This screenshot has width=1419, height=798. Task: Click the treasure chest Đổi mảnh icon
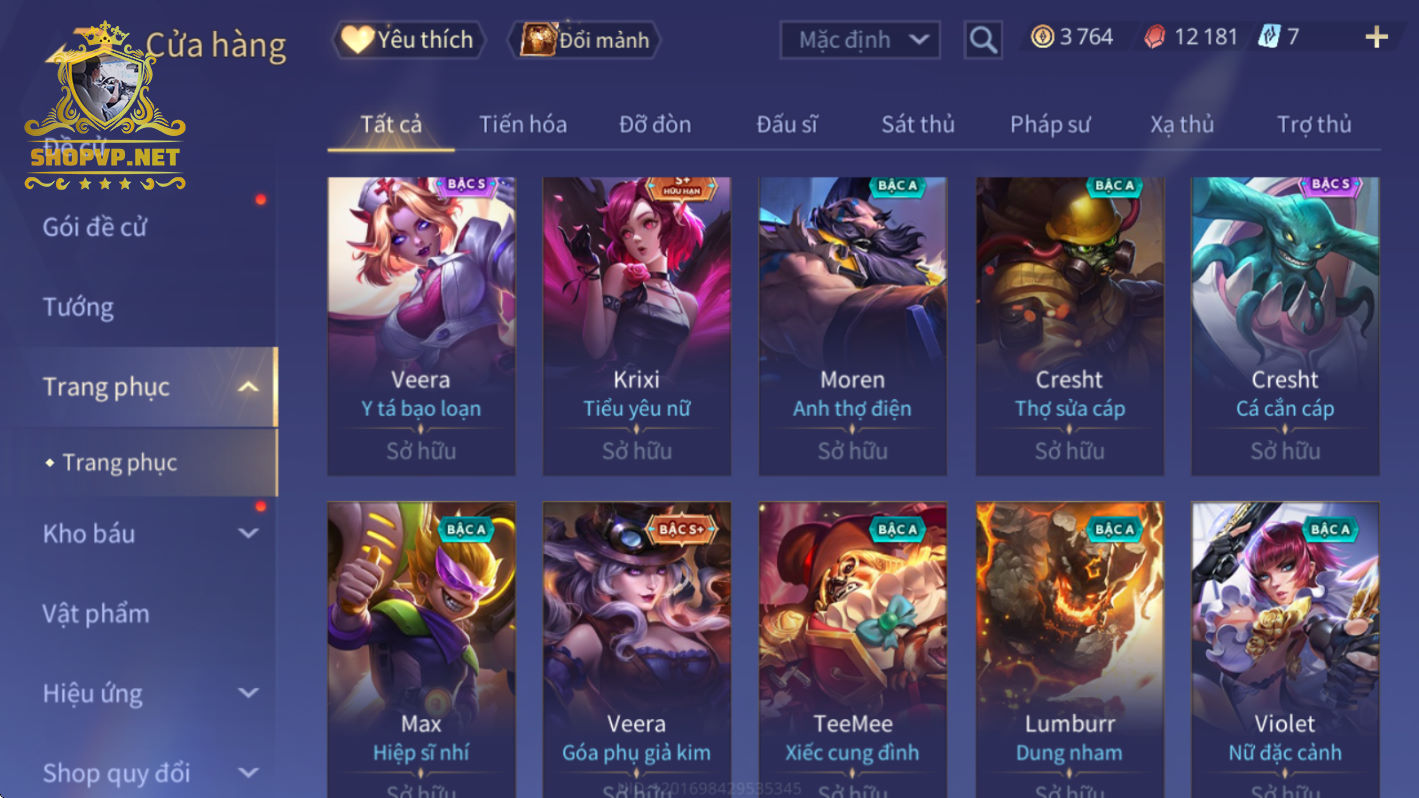tap(538, 40)
